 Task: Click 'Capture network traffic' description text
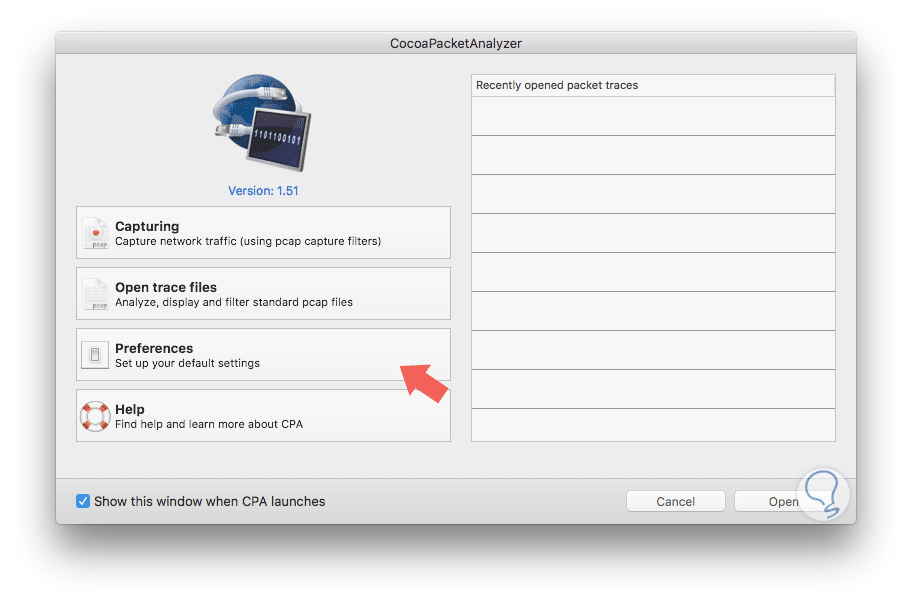248,241
